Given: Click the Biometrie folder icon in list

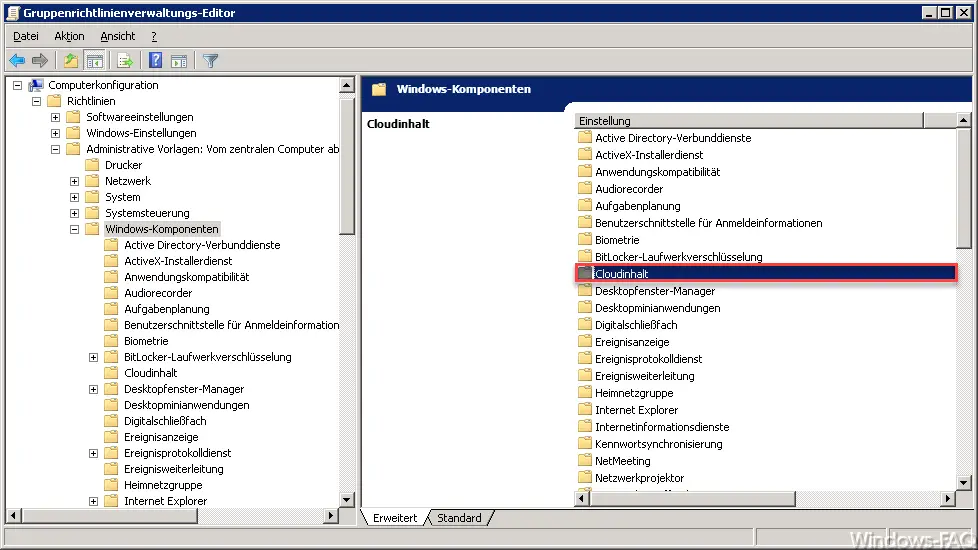Looking at the screenshot, I should [584, 239].
